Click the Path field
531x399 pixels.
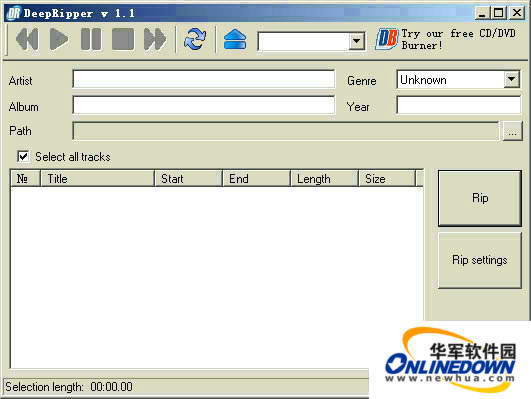285,131
